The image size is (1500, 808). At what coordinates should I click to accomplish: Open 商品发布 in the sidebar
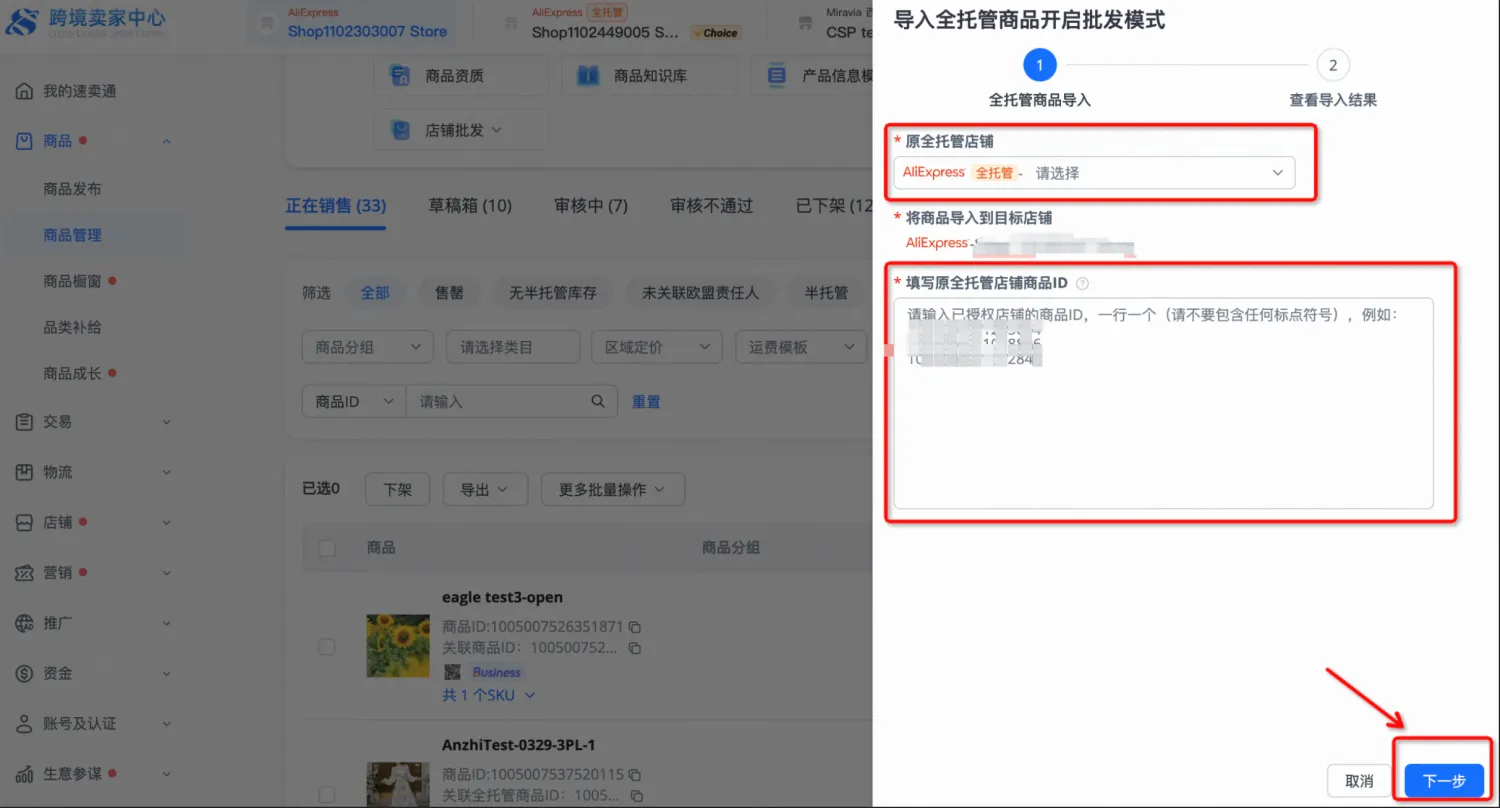pyautogui.click(x=72, y=189)
